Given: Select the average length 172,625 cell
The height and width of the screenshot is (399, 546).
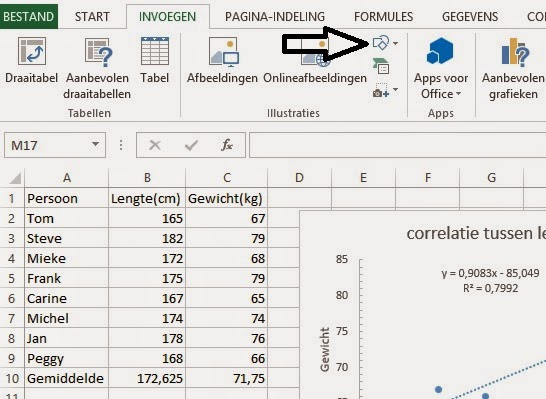Looking at the screenshot, I should pos(147,378).
